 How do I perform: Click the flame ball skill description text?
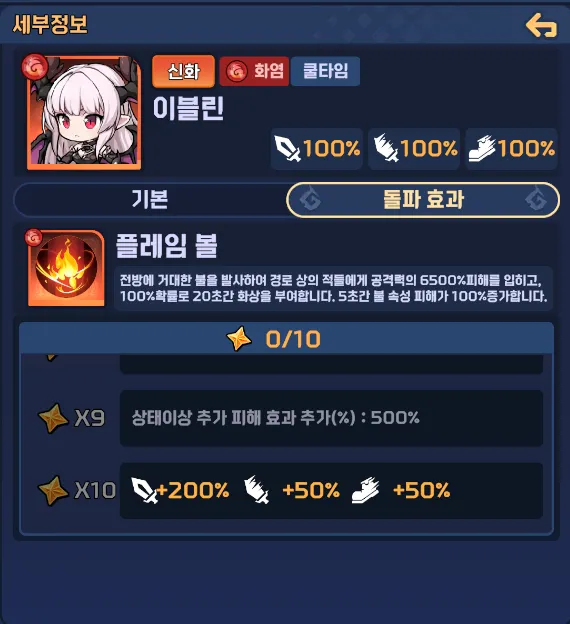[333, 289]
